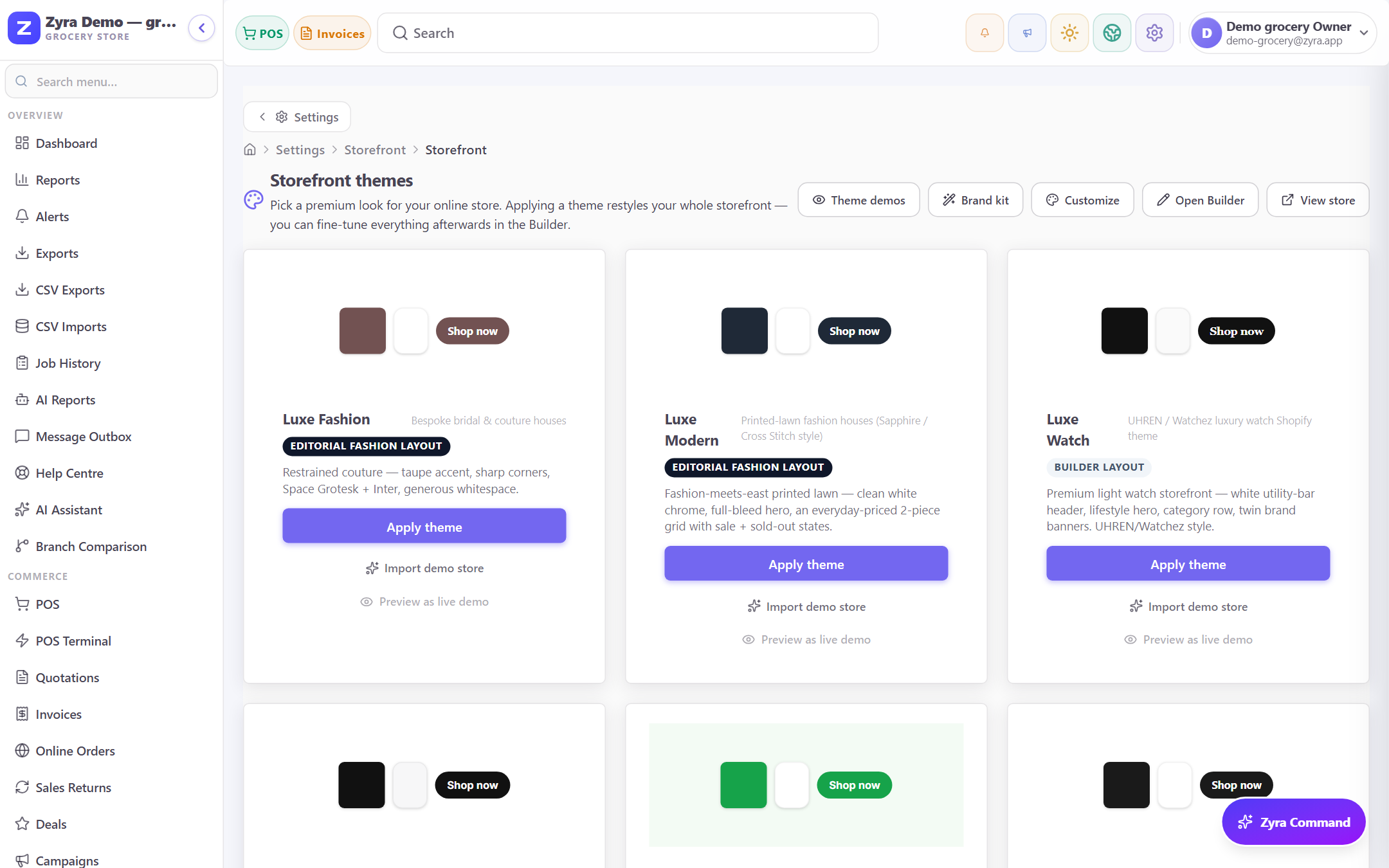The image size is (1389, 868).
Task: Click View store button
Action: click(x=1318, y=200)
